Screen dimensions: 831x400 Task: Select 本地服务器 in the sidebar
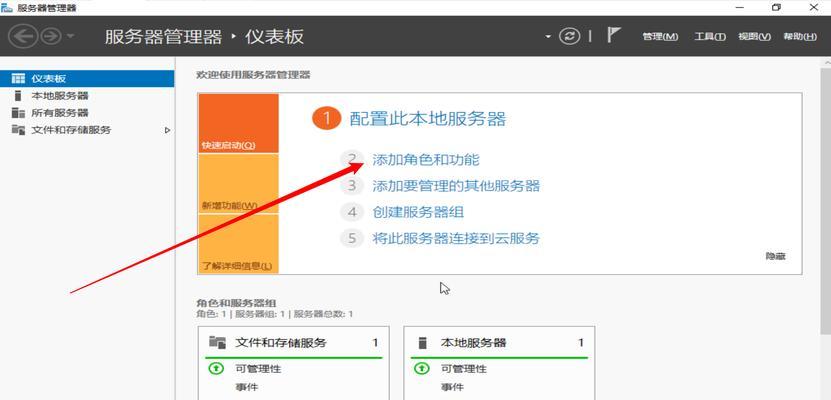87,96
